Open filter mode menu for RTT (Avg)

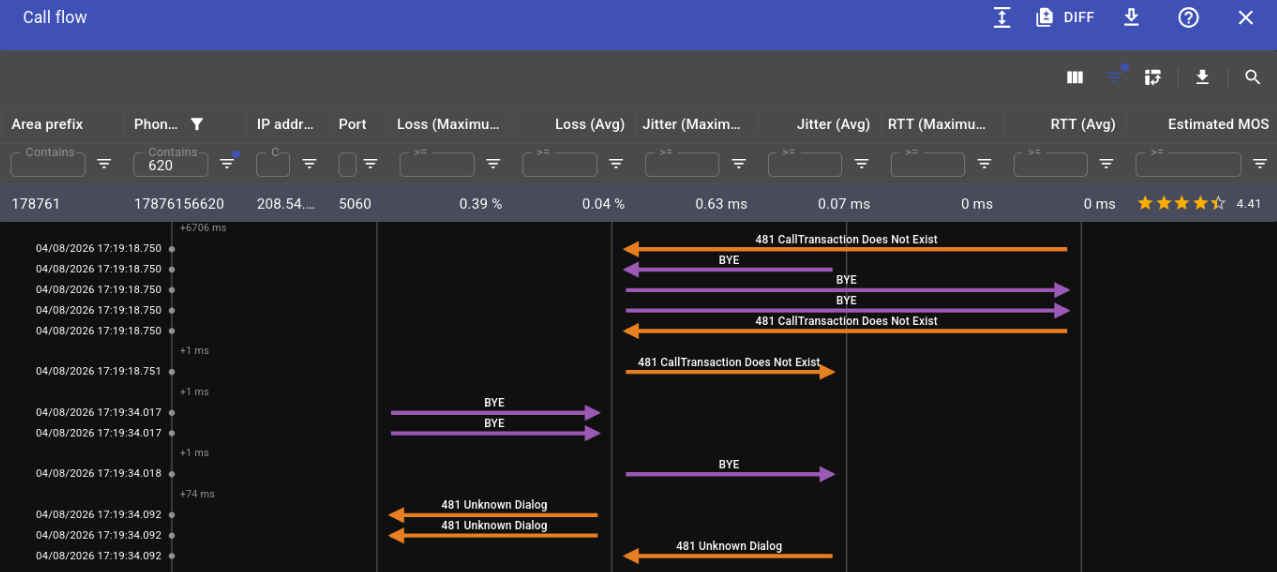pos(1107,164)
